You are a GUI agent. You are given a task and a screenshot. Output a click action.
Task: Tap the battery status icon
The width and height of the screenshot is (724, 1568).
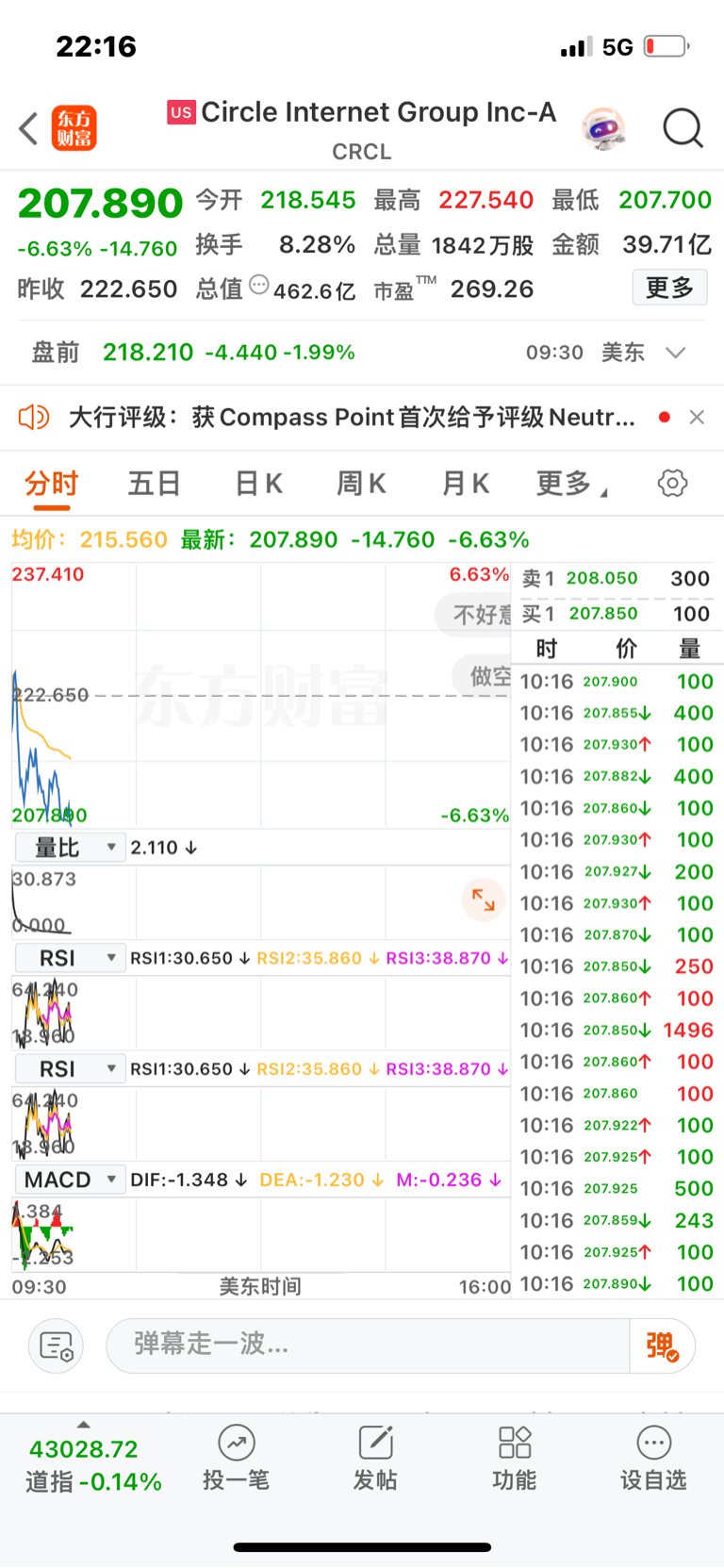pos(666,46)
